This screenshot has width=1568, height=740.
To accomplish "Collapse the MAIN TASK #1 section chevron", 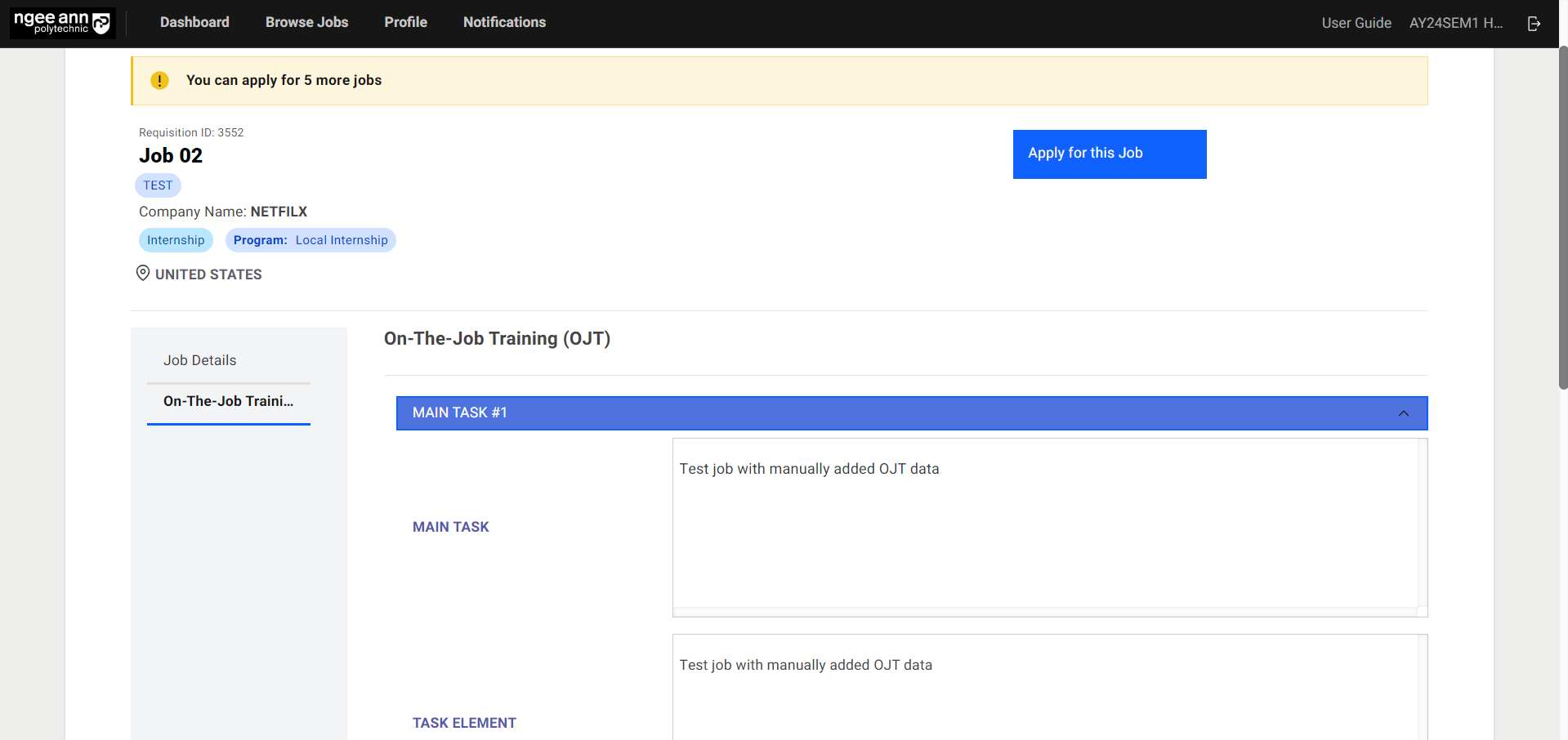I will pos(1404,413).
